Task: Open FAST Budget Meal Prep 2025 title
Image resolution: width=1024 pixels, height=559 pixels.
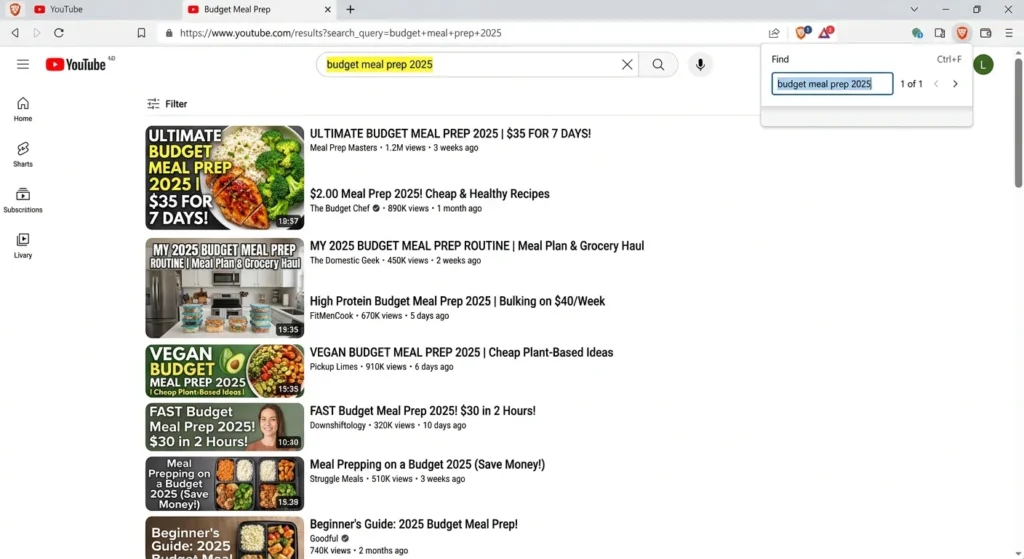Action: (422, 411)
